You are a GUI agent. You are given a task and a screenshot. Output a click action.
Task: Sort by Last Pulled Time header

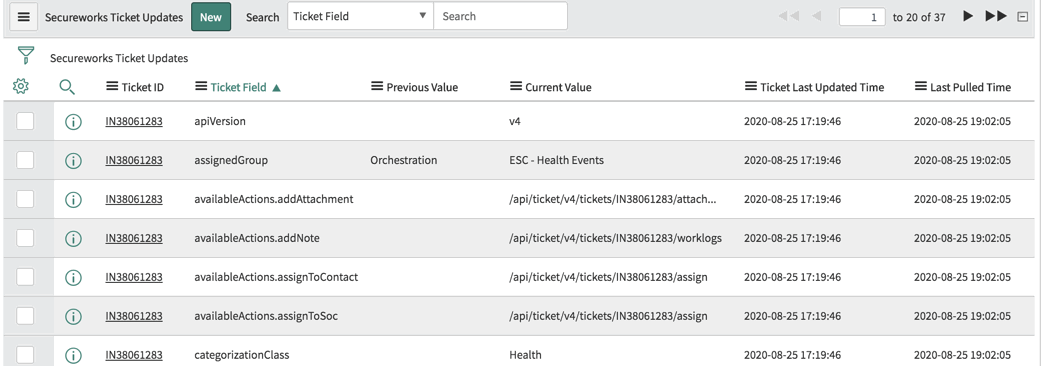pos(970,87)
